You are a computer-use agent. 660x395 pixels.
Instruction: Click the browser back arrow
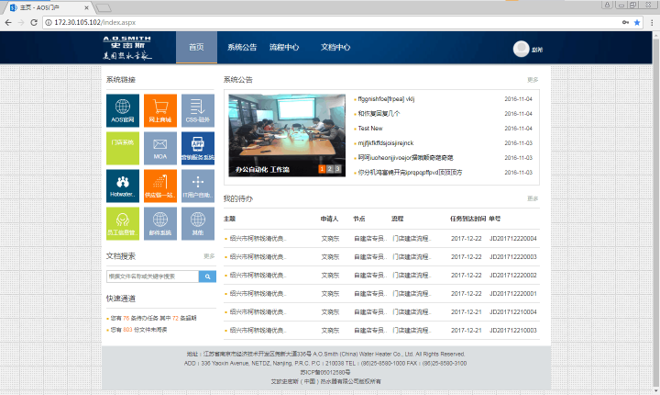[x=8, y=22]
